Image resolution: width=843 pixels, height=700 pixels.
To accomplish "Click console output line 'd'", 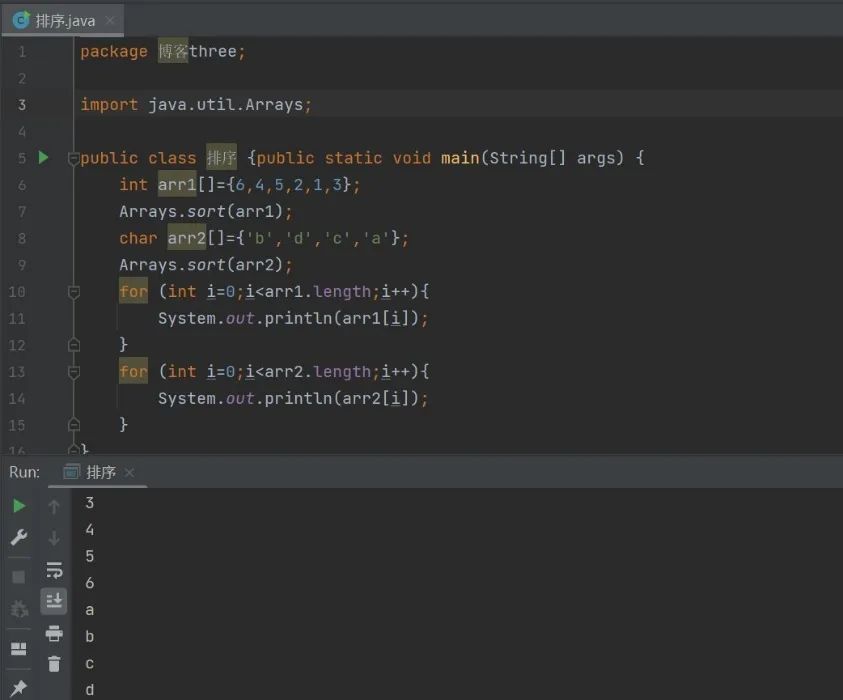I will point(90,689).
